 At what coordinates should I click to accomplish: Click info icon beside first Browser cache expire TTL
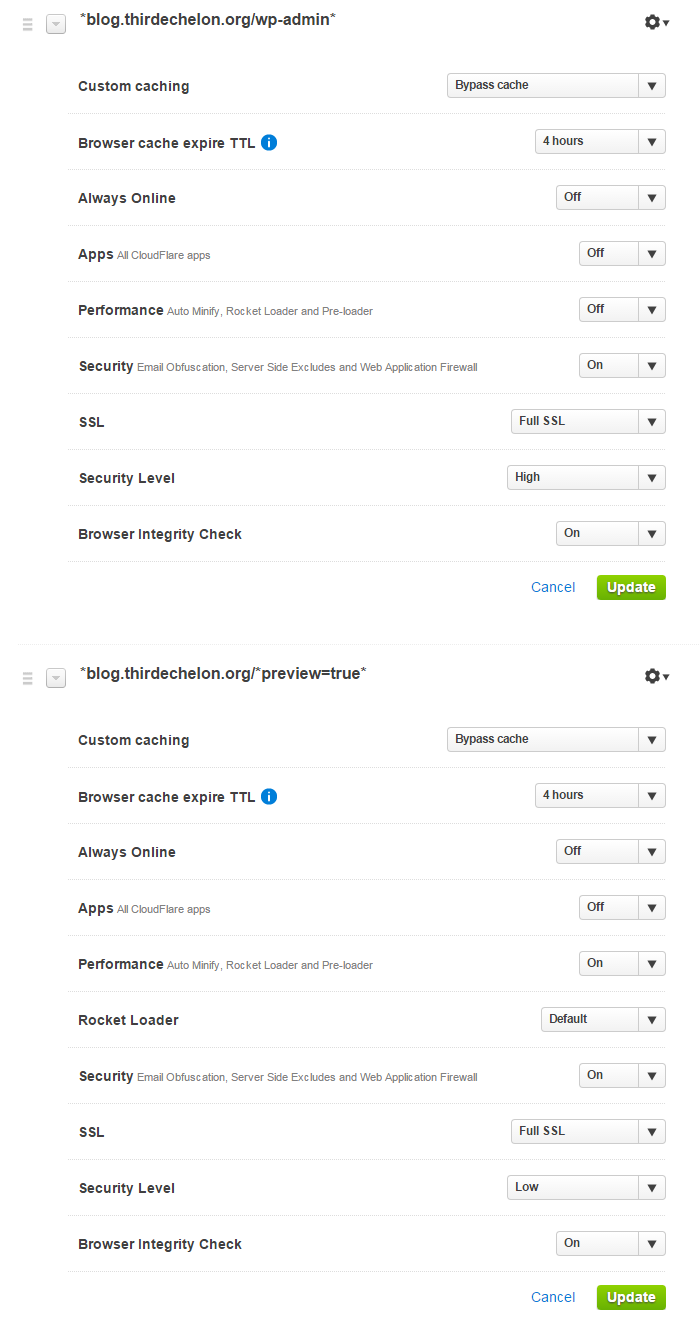click(x=269, y=142)
